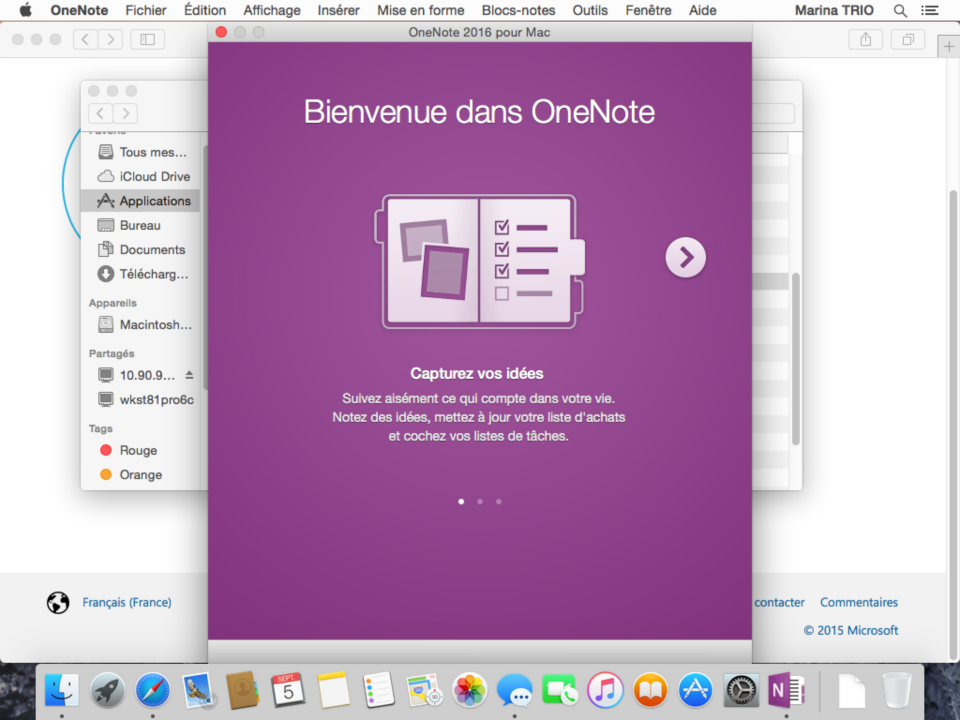The image size is (960, 720).
Task: Go back in the Finder window
Action: [x=100, y=113]
